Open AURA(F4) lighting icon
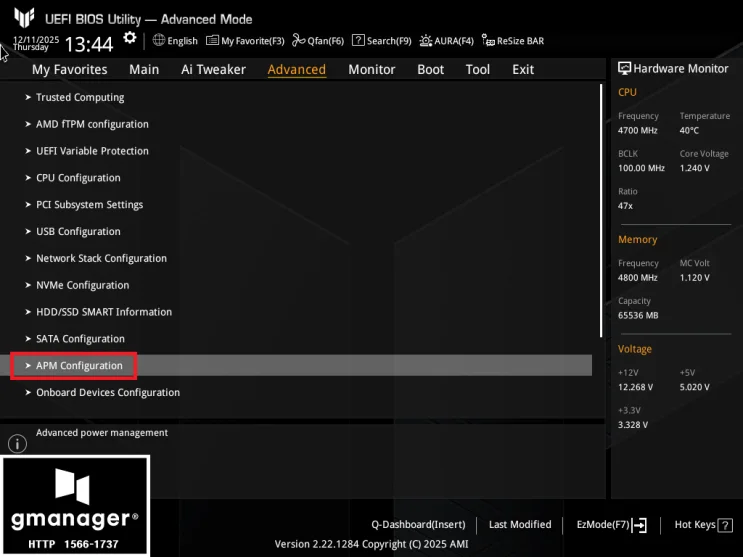Viewport: 743px width, 557px height. [x=426, y=41]
